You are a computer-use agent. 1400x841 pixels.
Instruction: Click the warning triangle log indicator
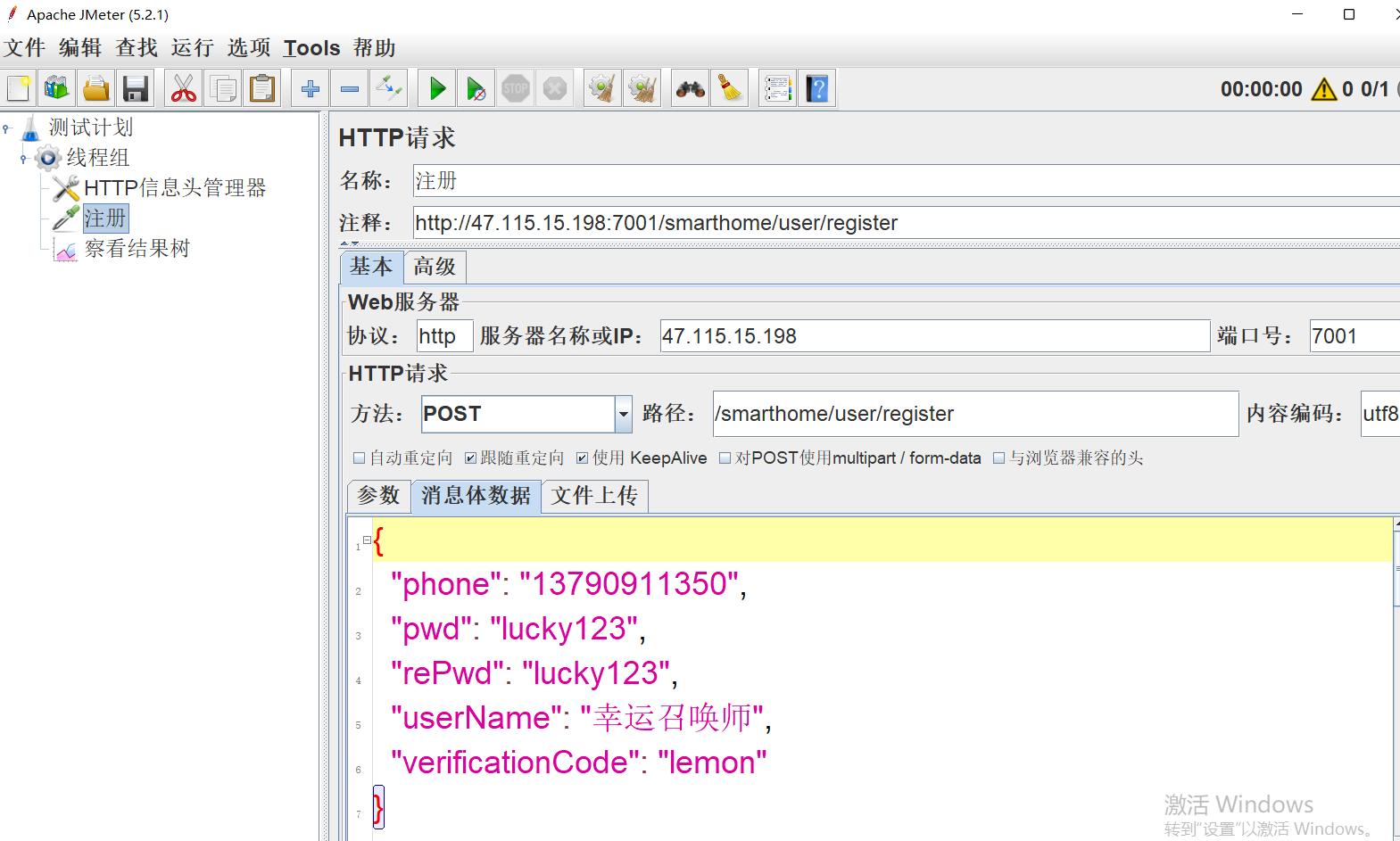tap(1324, 89)
